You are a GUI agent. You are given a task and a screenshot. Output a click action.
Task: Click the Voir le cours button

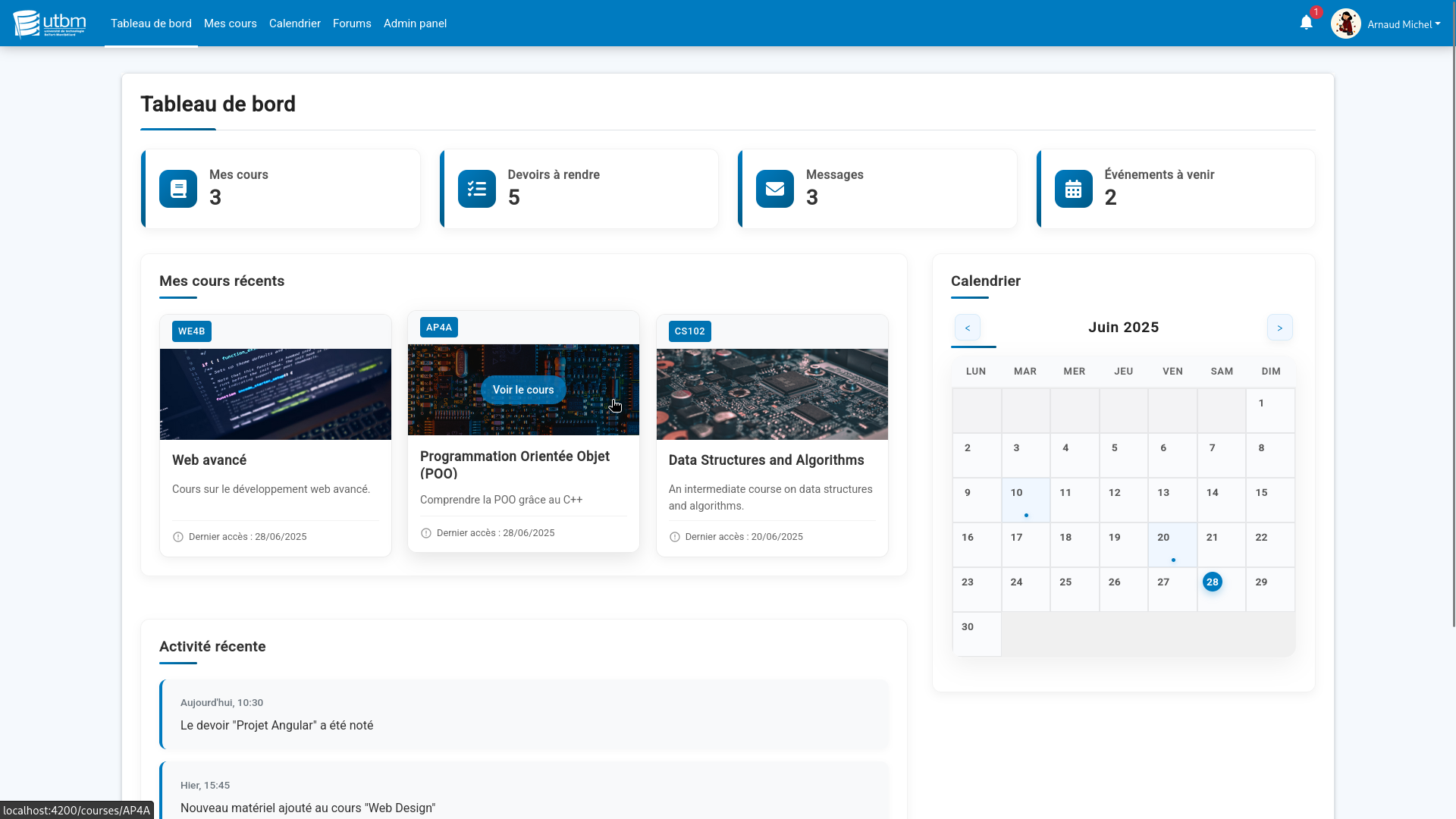click(x=522, y=390)
